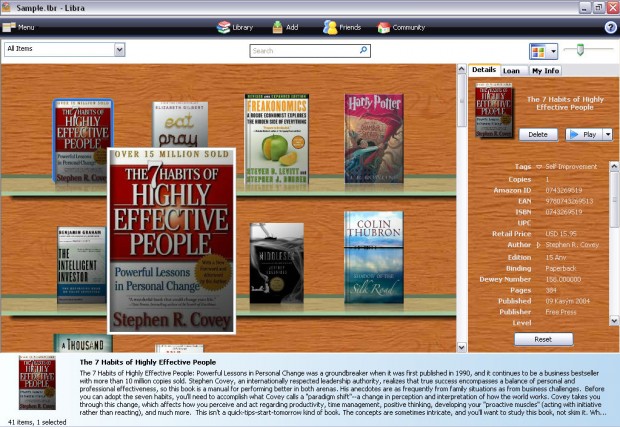Open the Friends section
The width and height of the screenshot is (620, 427).
342,27
